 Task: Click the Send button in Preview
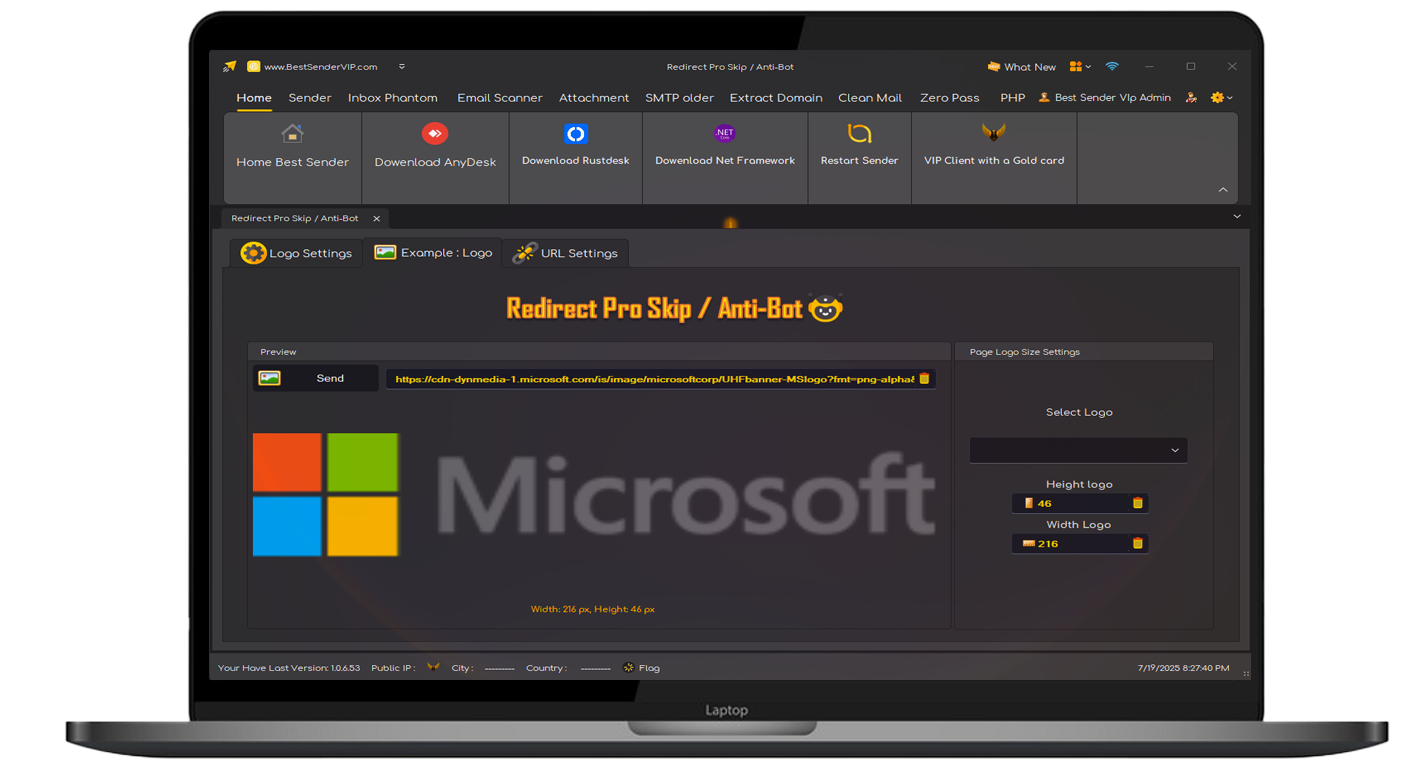click(315, 378)
